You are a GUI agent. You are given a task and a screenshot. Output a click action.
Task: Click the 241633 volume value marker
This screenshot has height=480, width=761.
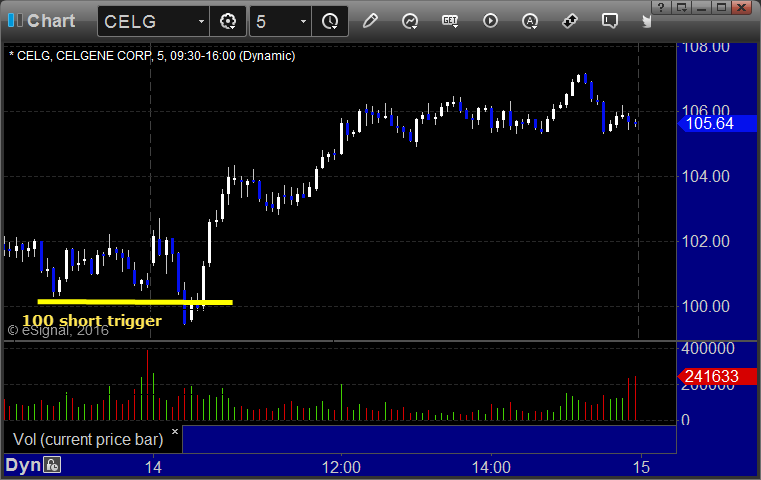point(716,376)
